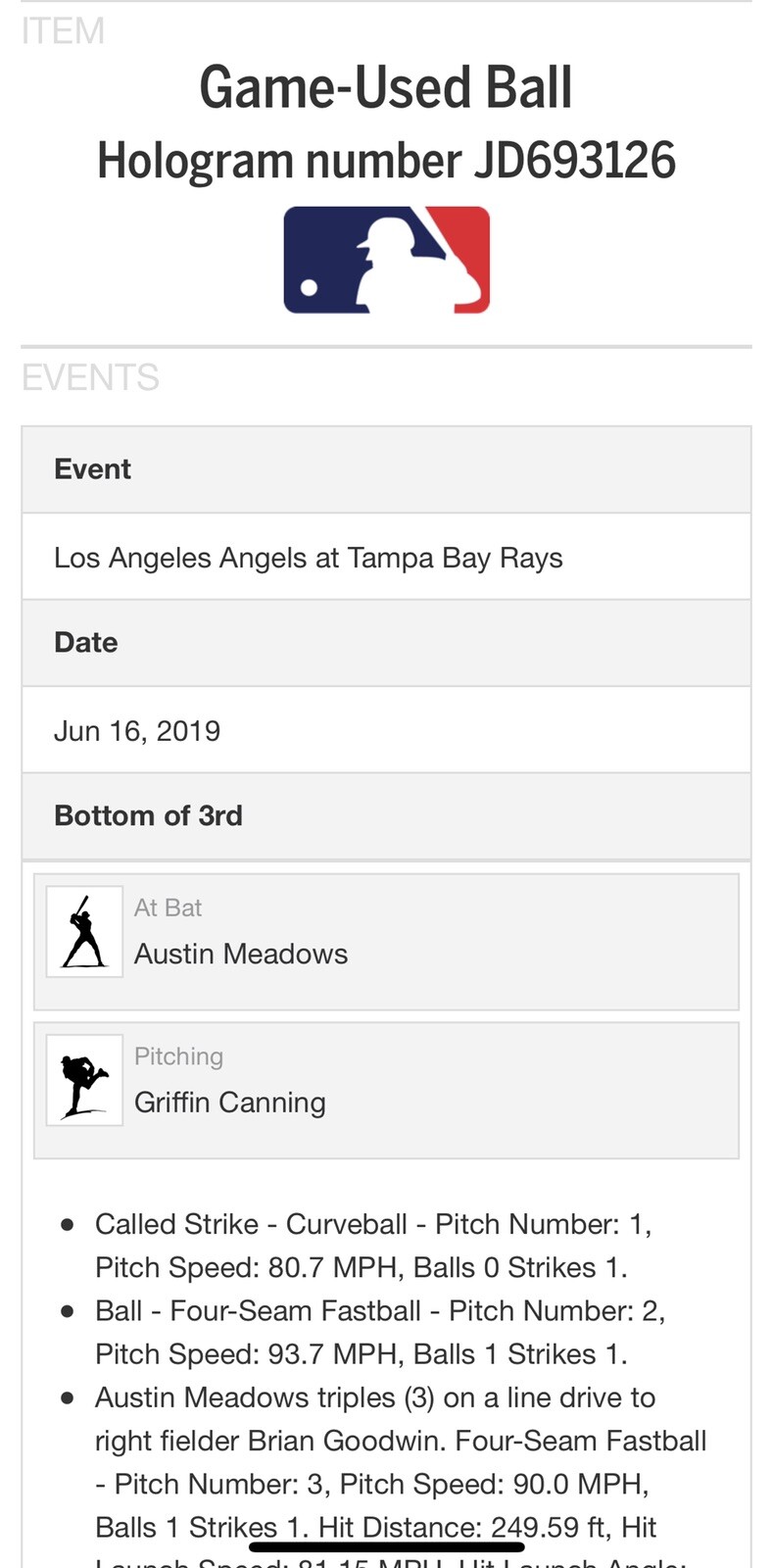Click the EVENTS section label

pos(90,377)
